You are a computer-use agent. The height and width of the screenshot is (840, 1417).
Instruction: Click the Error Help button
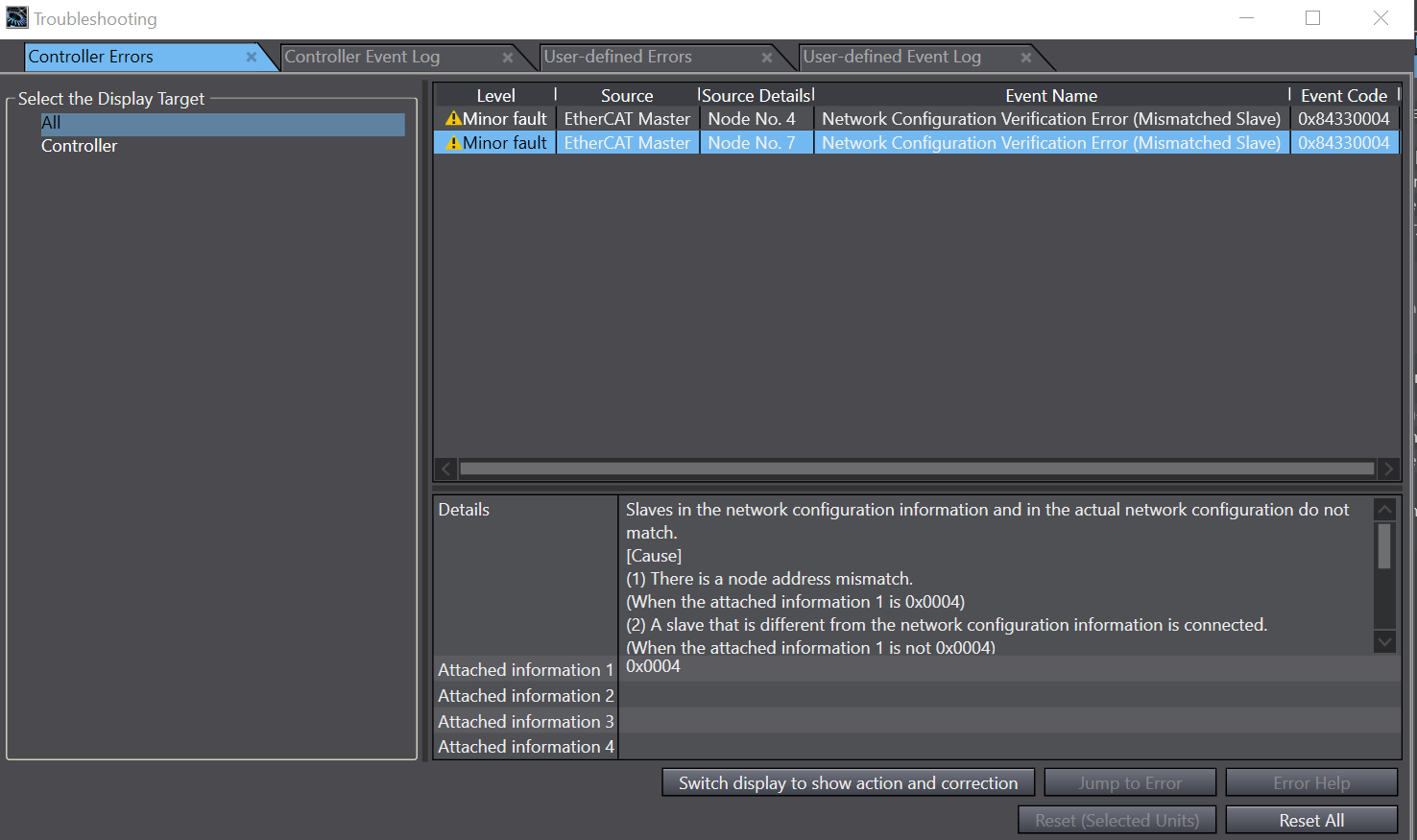[1311, 782]
